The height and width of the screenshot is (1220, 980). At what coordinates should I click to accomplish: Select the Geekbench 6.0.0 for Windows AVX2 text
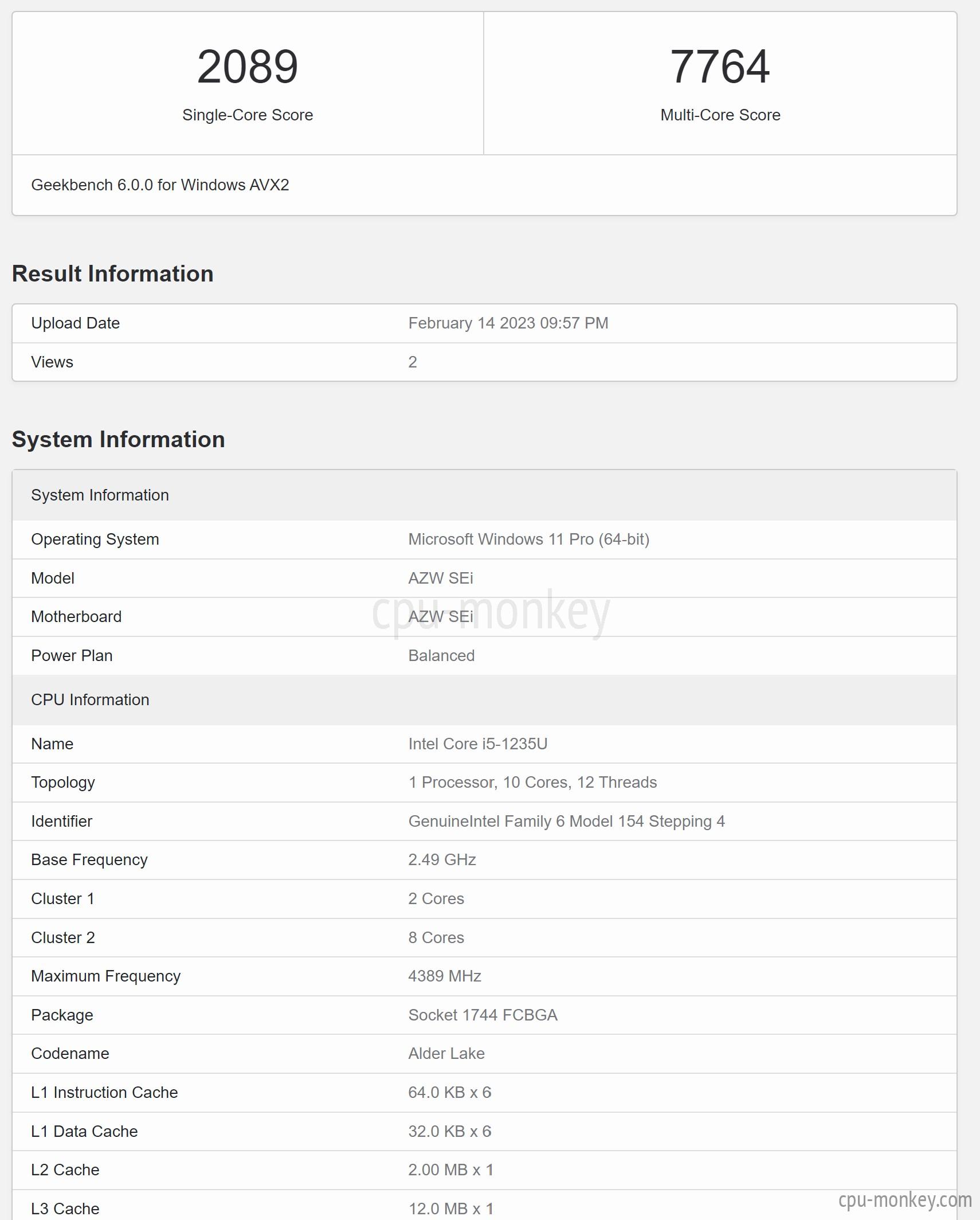pos(160,185)
